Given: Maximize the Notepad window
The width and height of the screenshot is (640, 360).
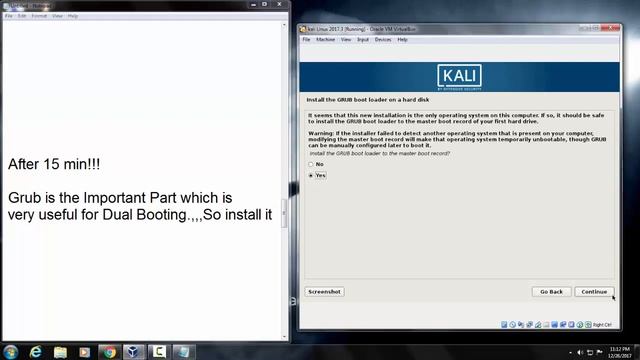Looking at the screenshot, I should [264, 4].
